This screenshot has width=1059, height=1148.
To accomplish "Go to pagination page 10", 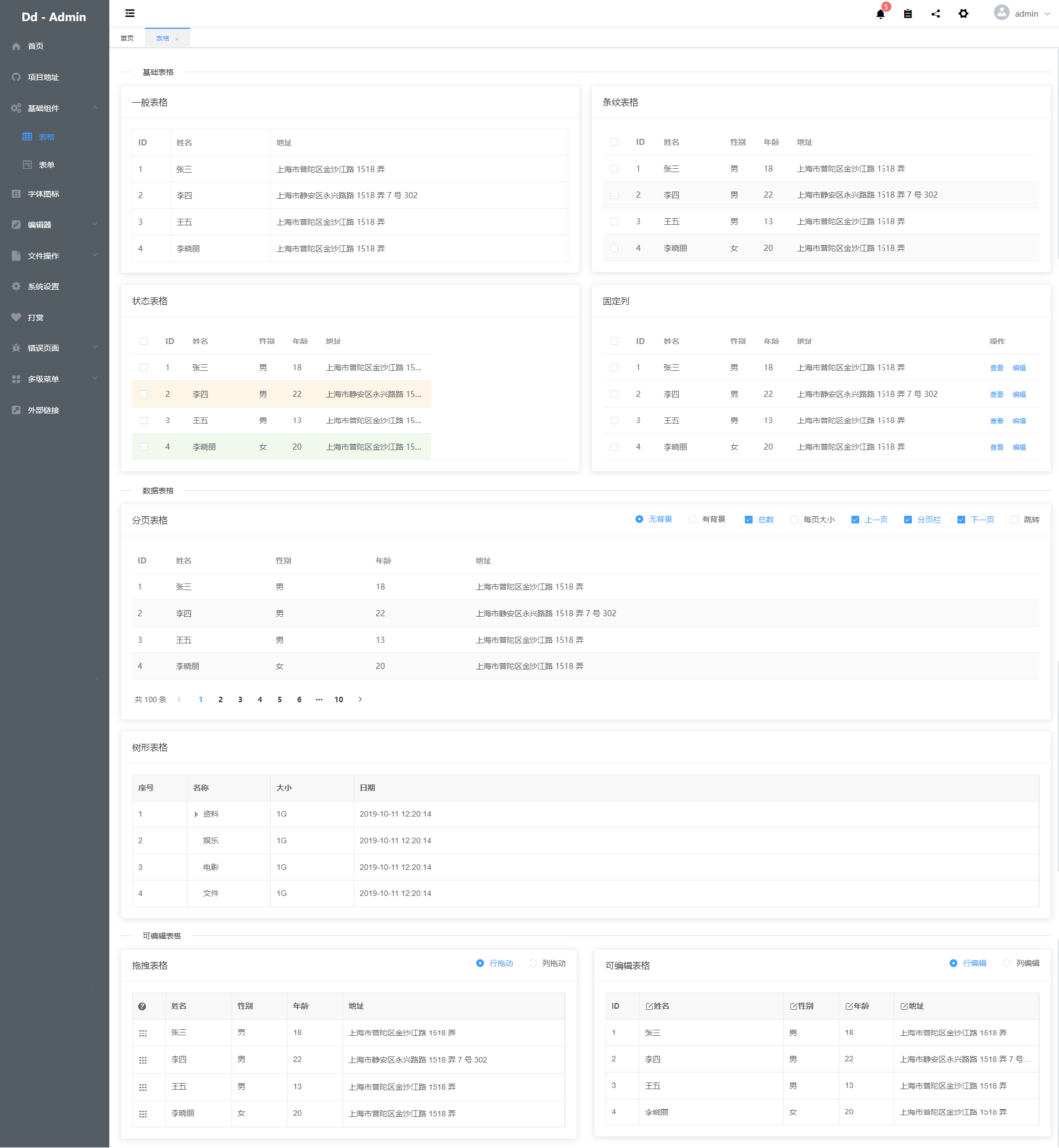I will click(339, 700).
